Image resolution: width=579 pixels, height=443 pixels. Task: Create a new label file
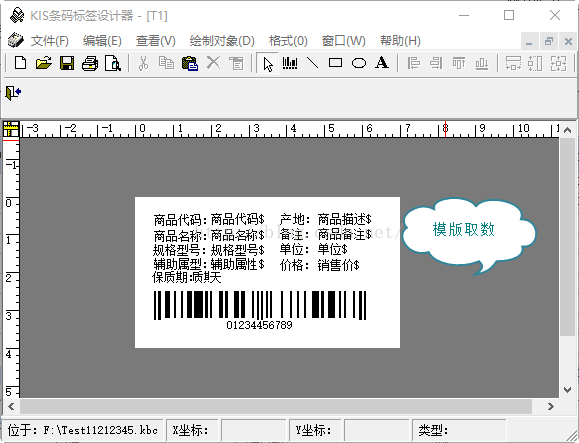click(21, 63)
